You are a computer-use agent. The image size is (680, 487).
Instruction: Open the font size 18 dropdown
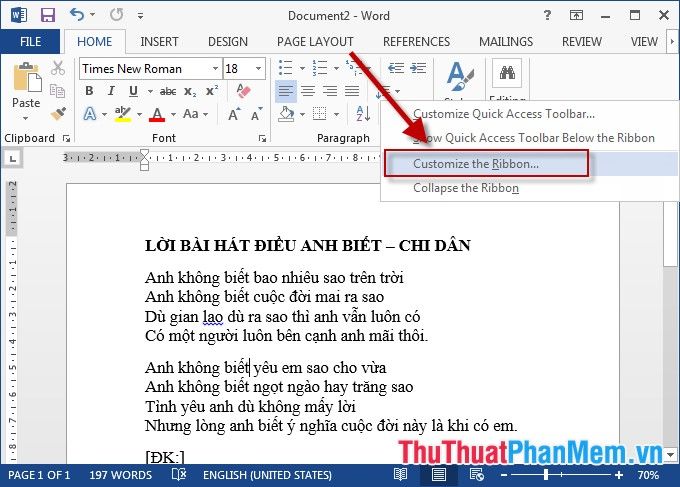[258, 69]
